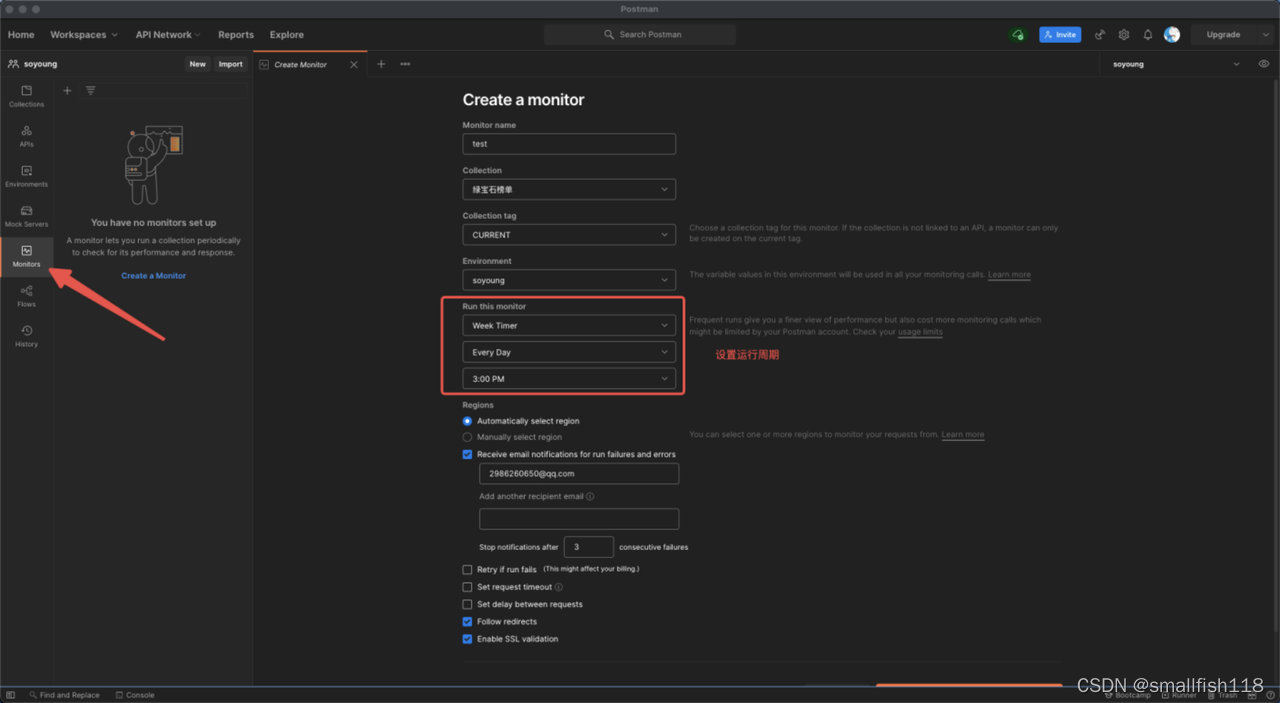Image resolution: width=1280 pixels, height=703 pixels.
Task: Enable Set delay between requests
Action: point(467,604)
